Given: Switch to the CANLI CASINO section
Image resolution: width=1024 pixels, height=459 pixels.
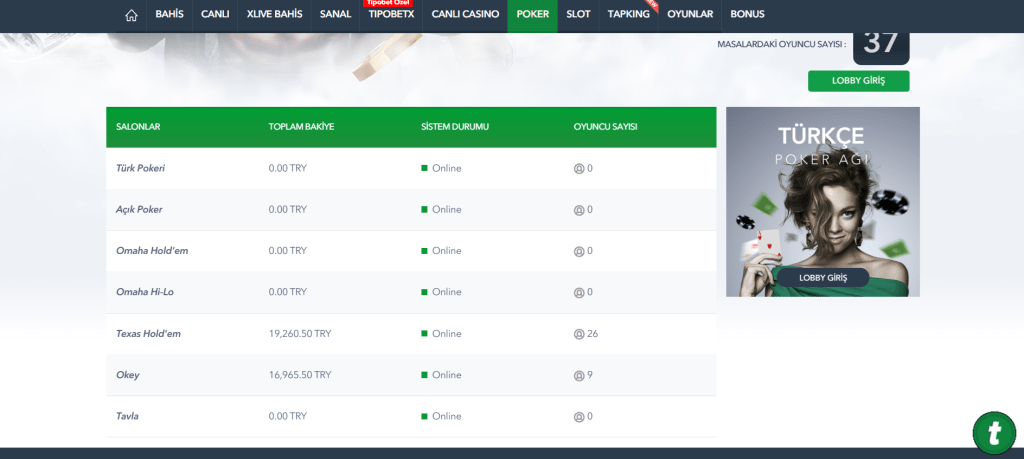Looking at the screenshot, I should pyautogui.click(x=465, y=15).
